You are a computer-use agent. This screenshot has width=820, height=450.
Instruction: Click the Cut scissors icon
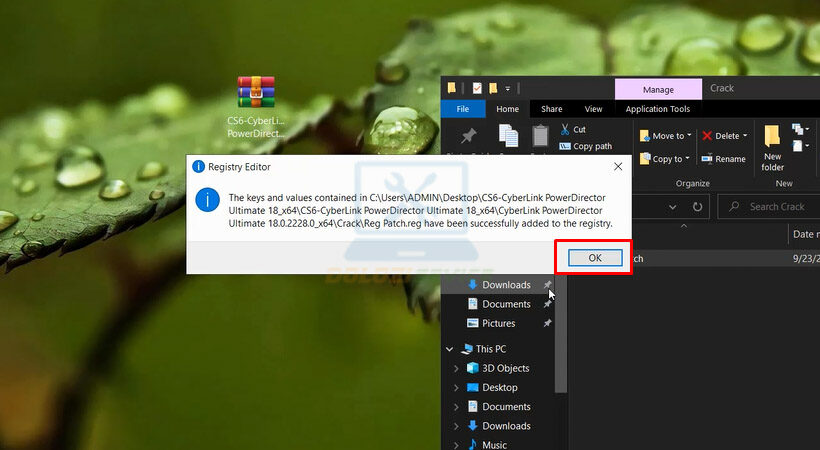[x=565, y=129]
